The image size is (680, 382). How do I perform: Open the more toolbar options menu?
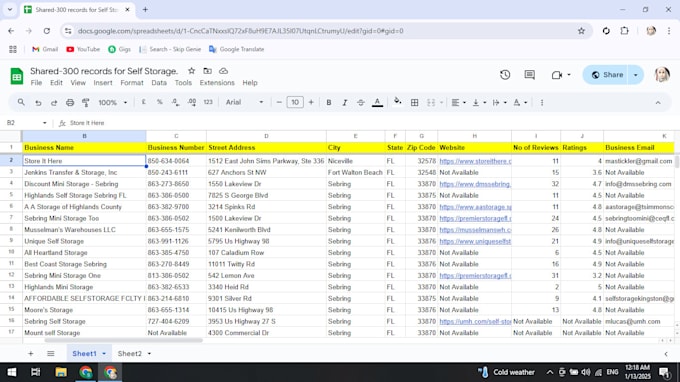542,103
